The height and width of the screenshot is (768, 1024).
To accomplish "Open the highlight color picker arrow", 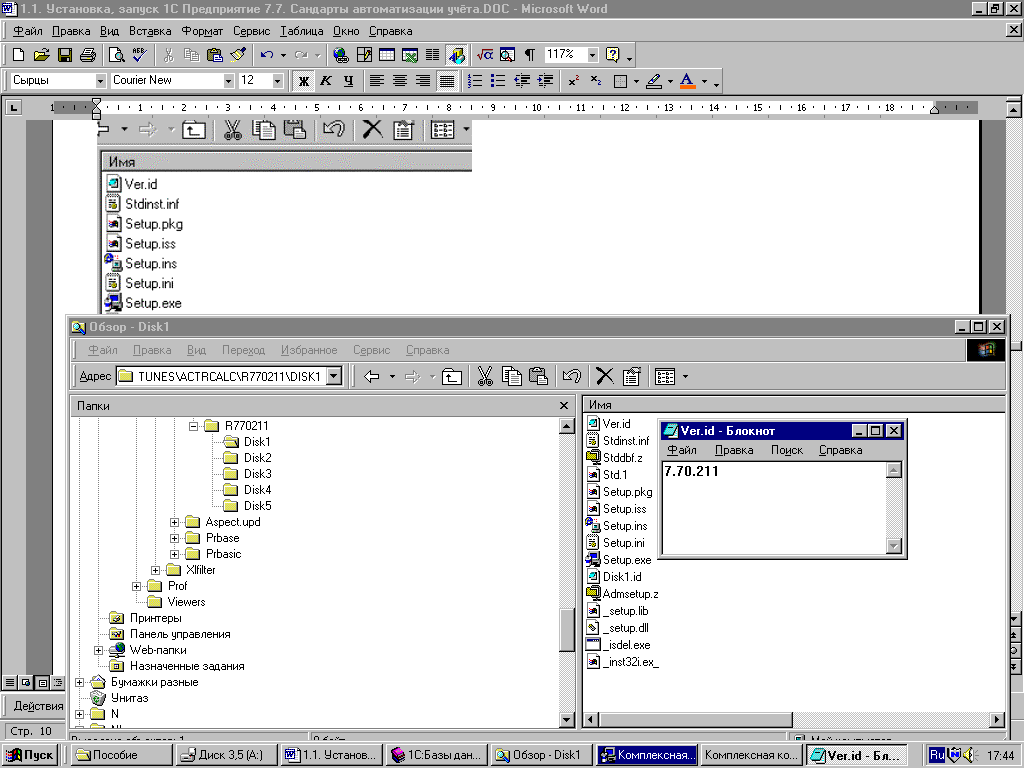I will pos(670,82).
